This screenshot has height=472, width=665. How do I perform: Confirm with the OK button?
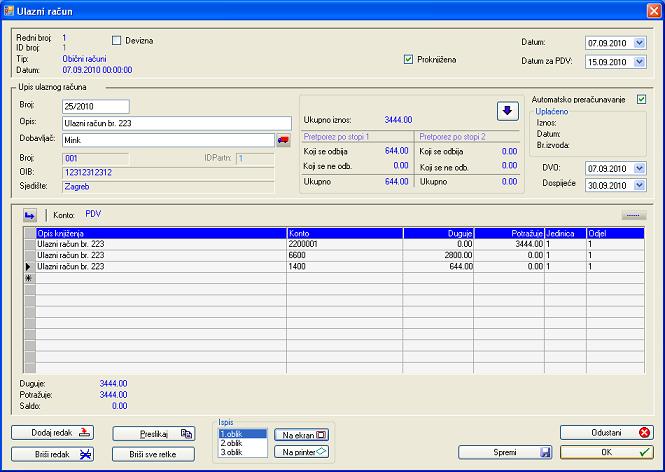tap(606, 452)
